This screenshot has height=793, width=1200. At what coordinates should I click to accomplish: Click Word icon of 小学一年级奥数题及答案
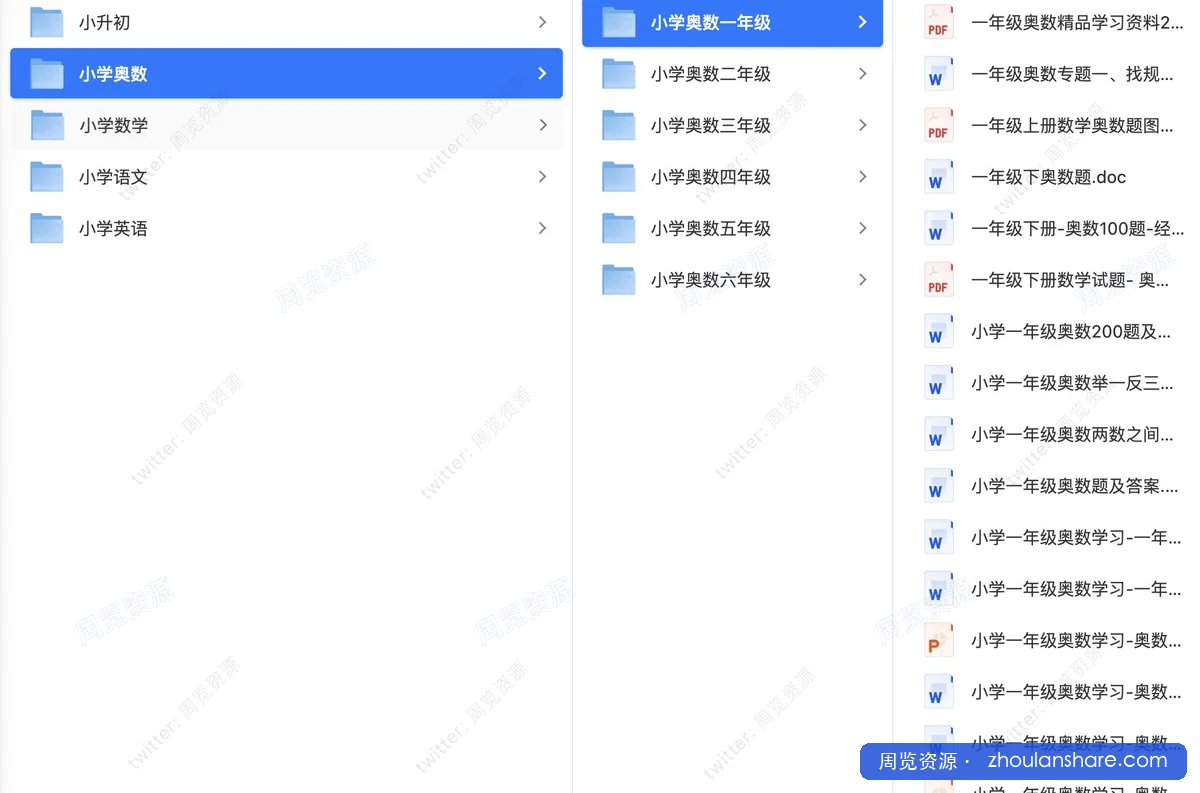point(938,486)
